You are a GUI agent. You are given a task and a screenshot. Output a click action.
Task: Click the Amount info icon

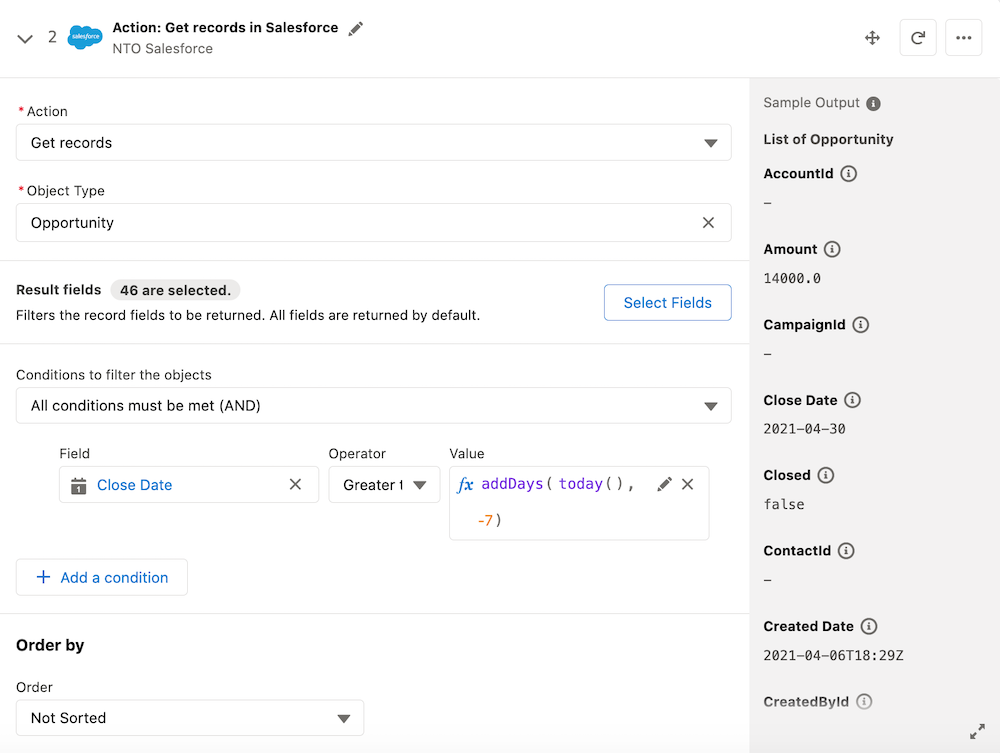(x=832, y=249)
